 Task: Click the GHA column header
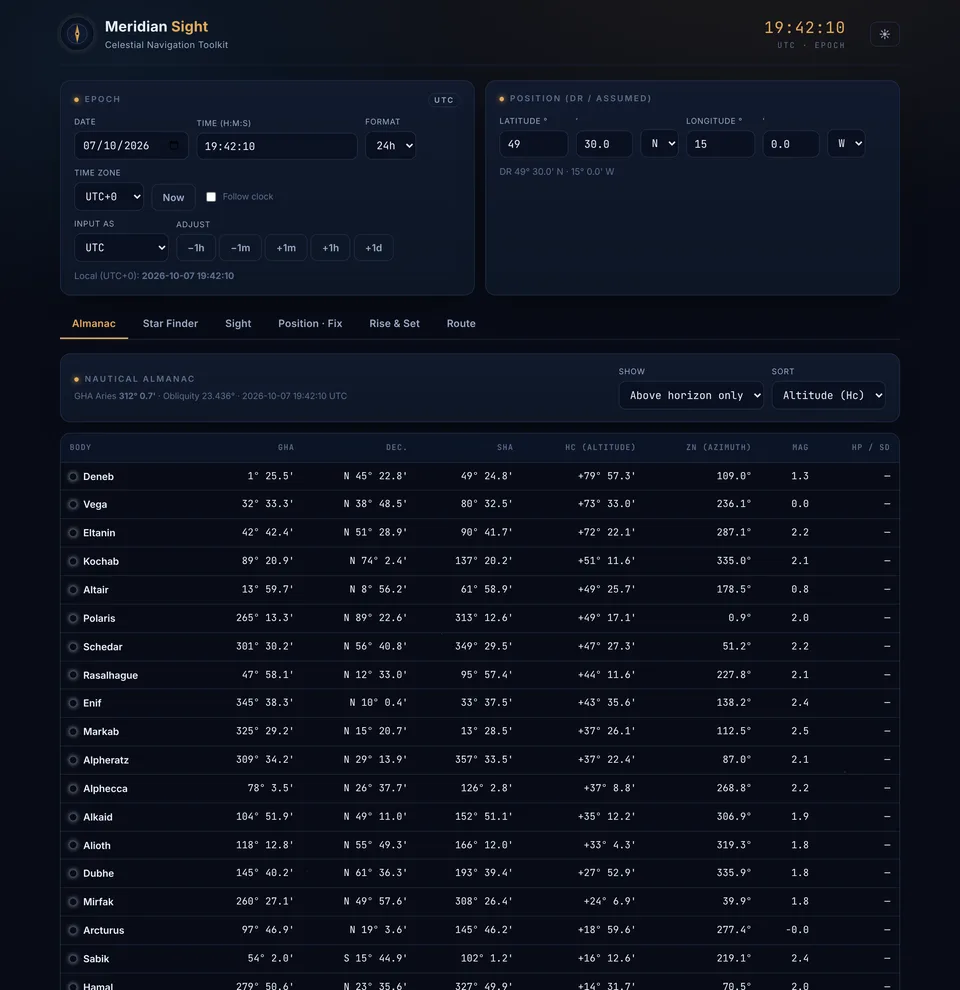pyautogui.click(x=286, y=447)
